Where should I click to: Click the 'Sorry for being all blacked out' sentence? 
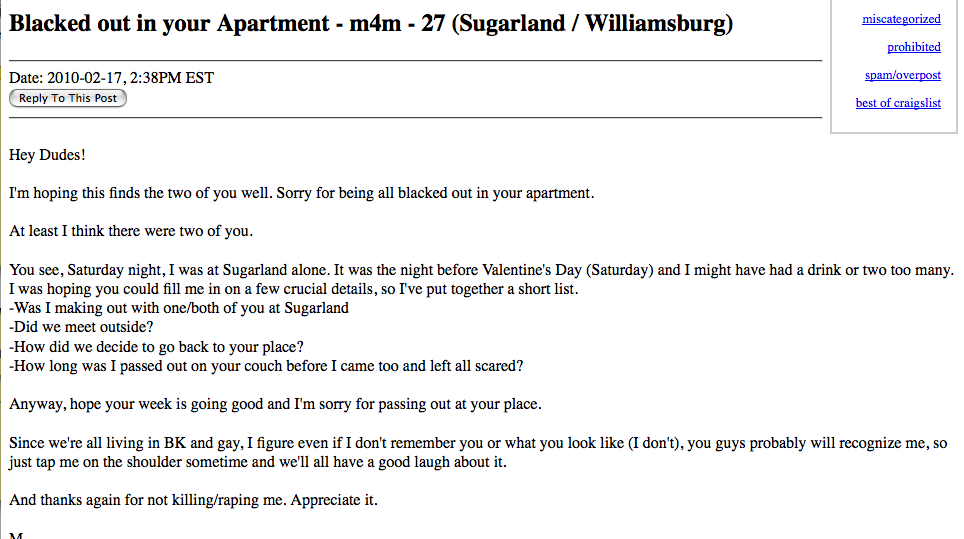[435, 193]
